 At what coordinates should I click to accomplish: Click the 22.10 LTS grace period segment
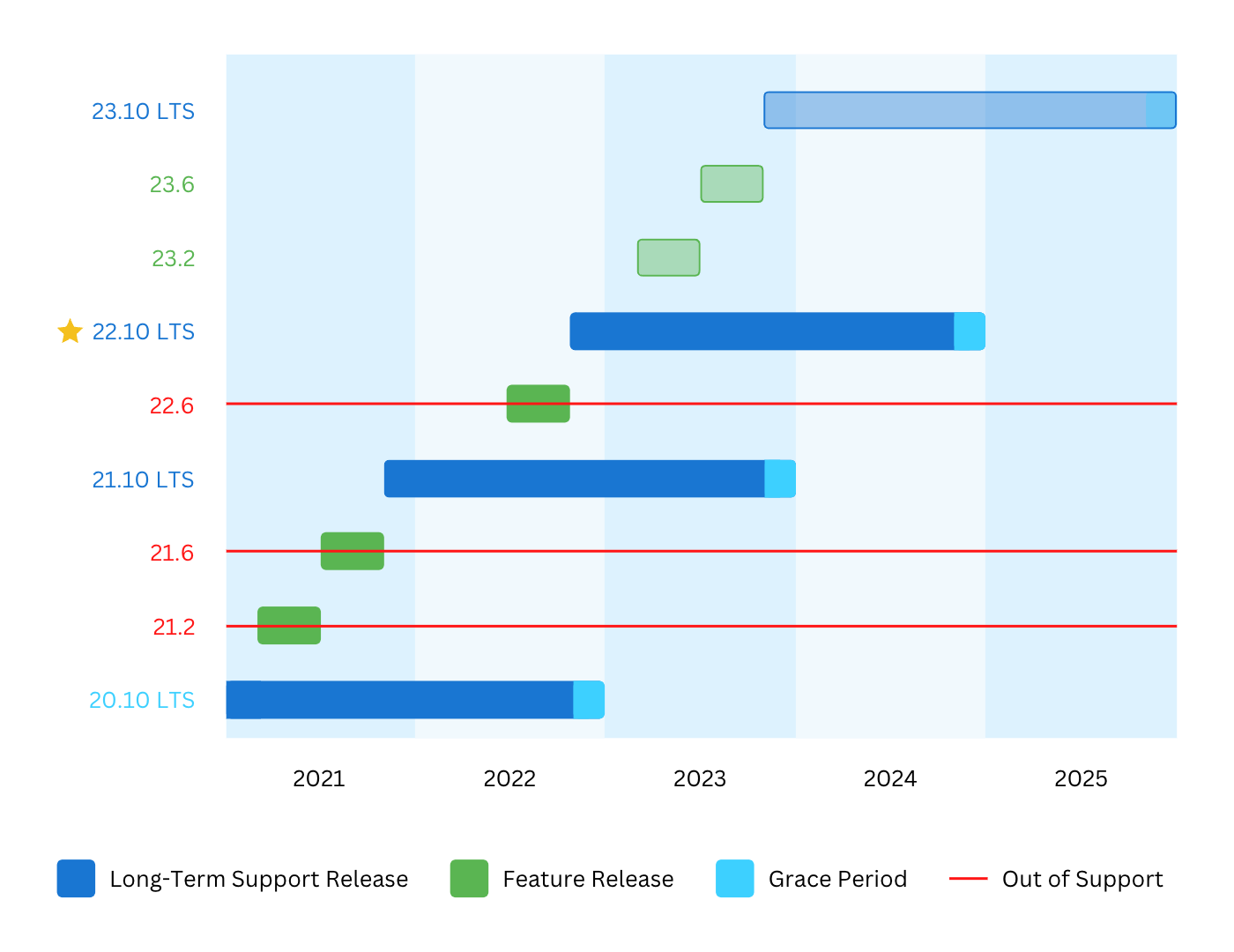tap(970, 331)
